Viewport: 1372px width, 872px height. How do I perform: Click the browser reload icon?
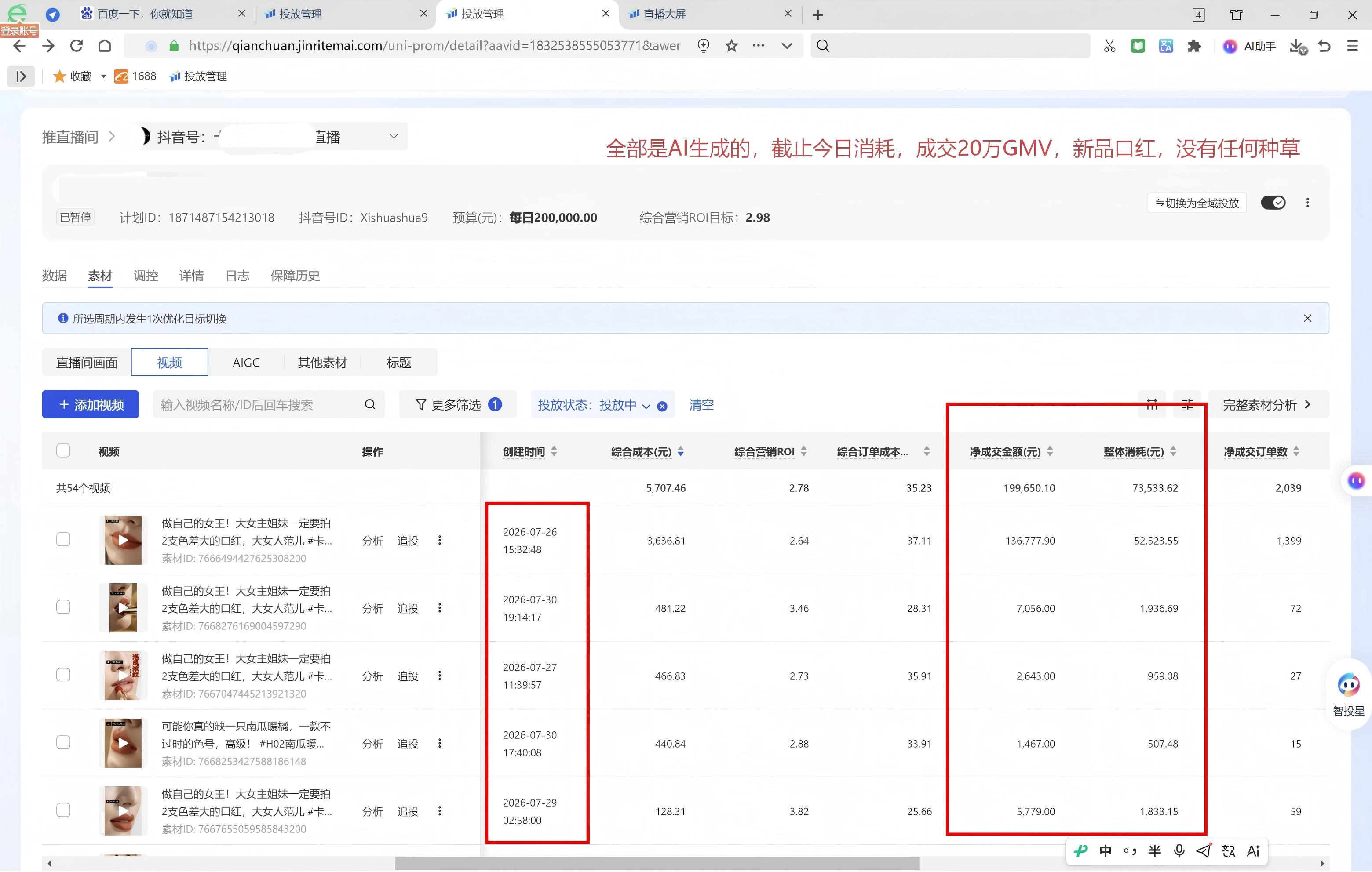tap(77, 46)
